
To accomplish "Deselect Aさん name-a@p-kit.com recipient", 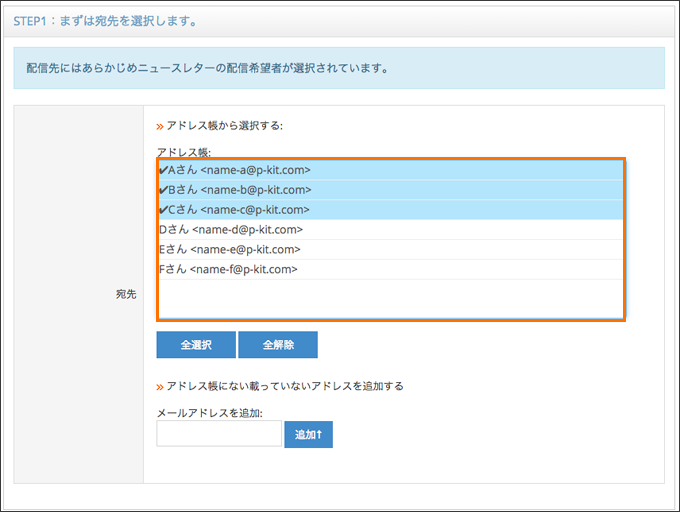I will coord(390,170).
